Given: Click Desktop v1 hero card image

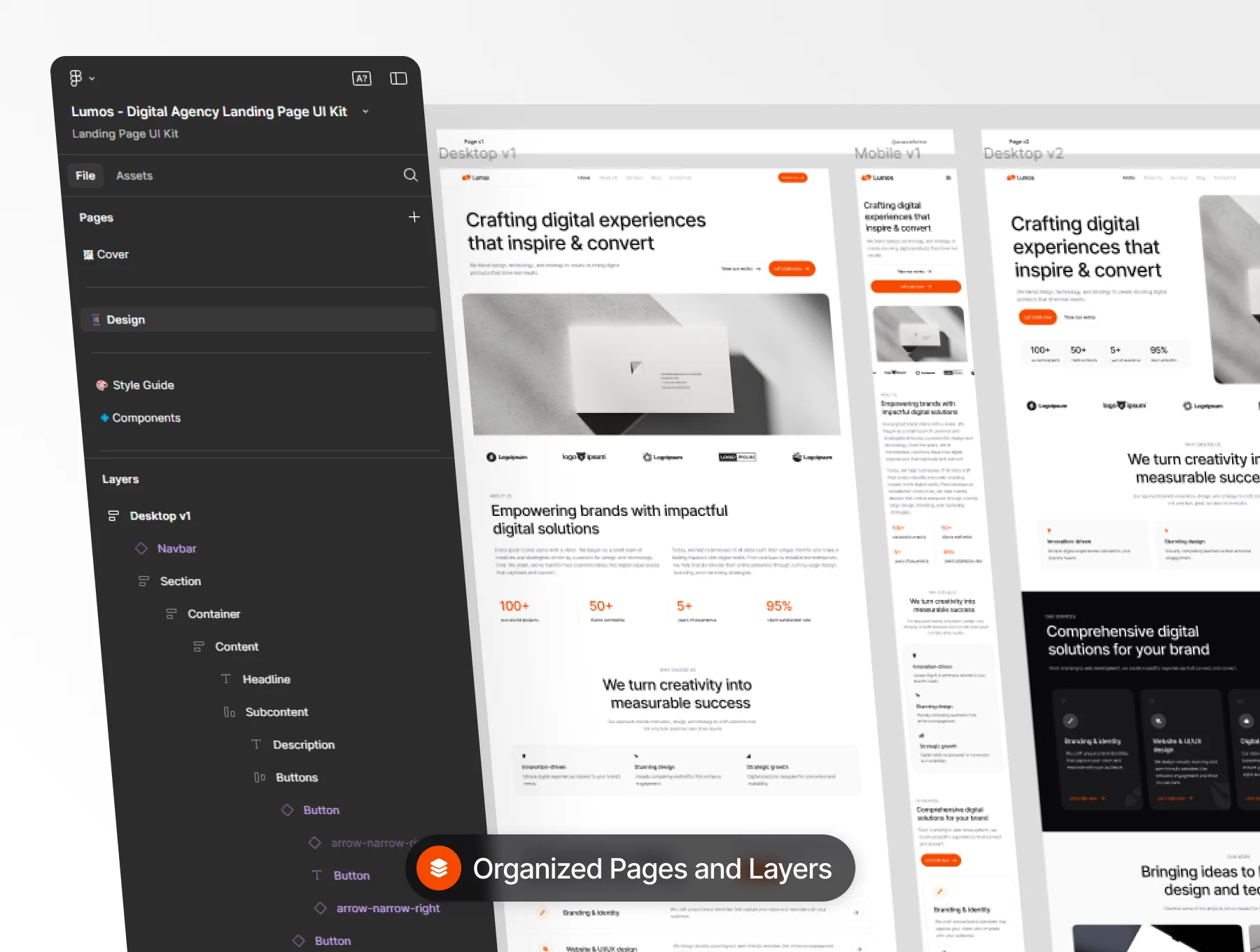Looking at the screenshot, I should click(x=652, y=364).
